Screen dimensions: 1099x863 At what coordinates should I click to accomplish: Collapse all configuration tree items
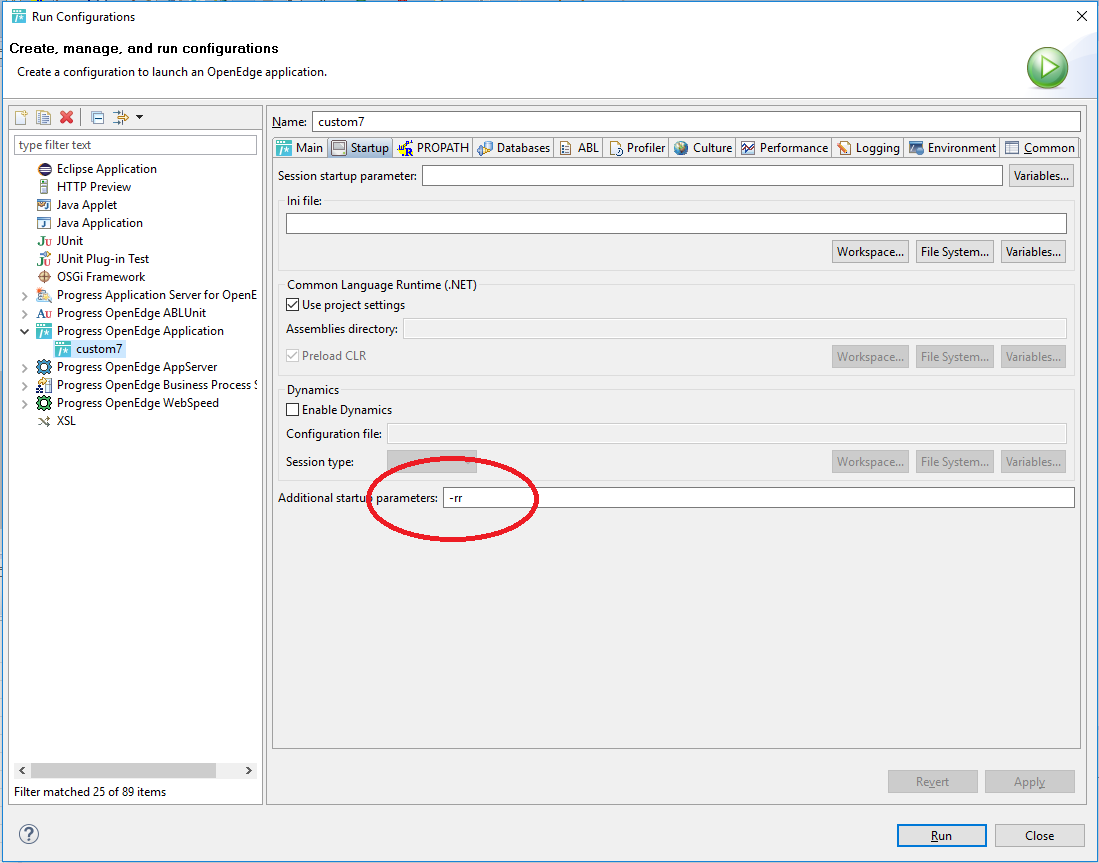[x=98, y=117]
